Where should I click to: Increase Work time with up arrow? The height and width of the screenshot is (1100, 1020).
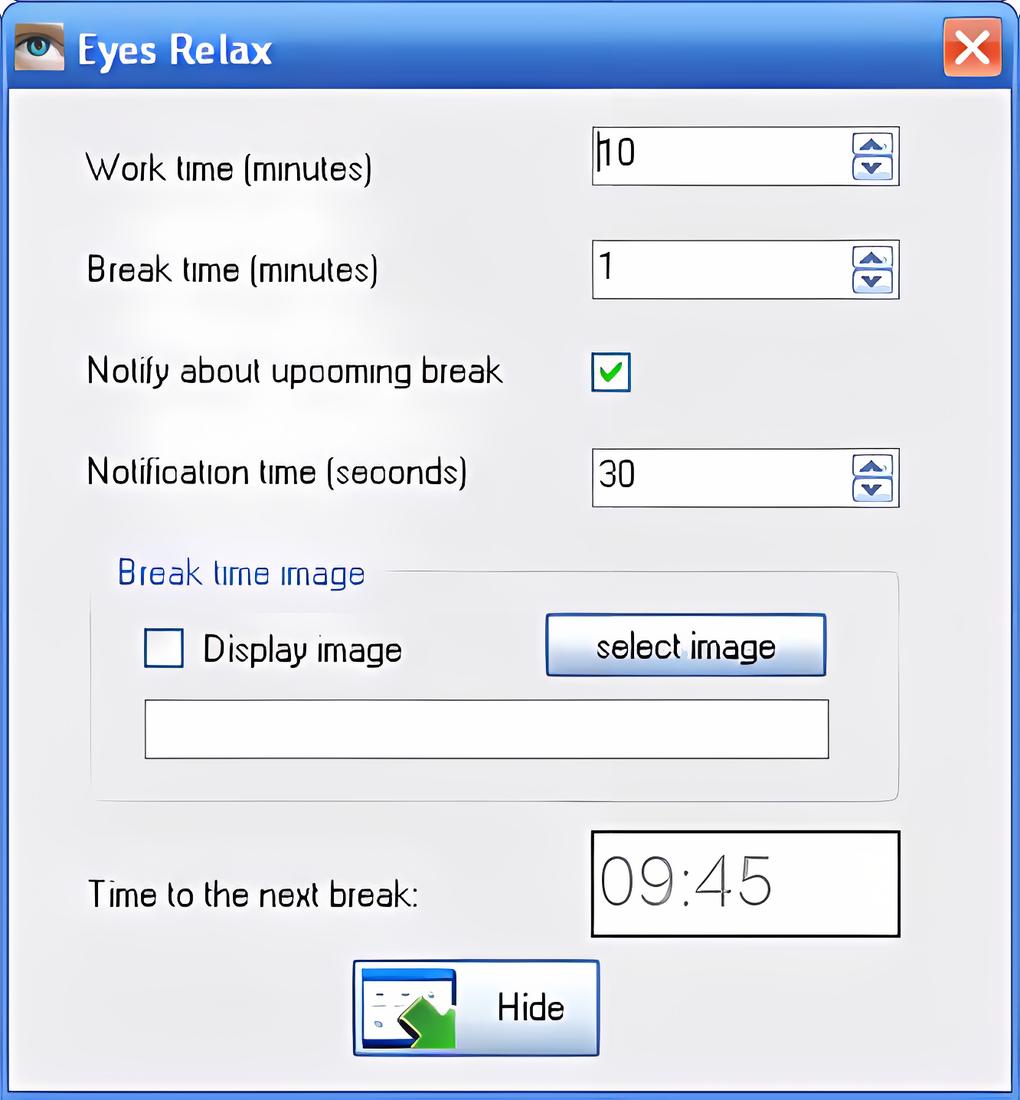tap(873, 145)
